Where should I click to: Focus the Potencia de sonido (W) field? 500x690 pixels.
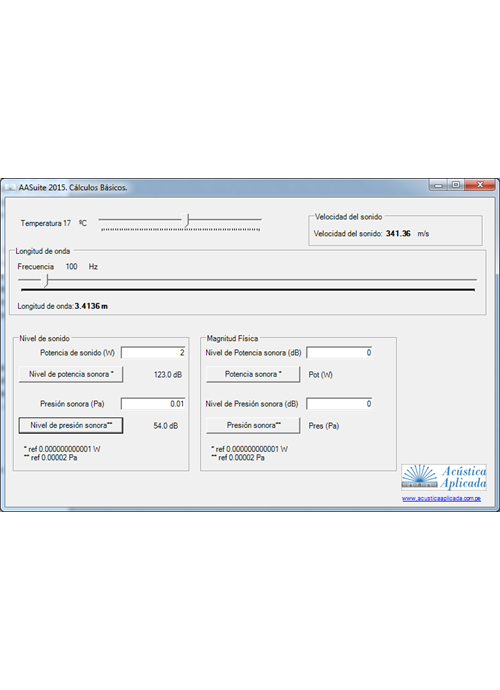click(x=153, y=352)
